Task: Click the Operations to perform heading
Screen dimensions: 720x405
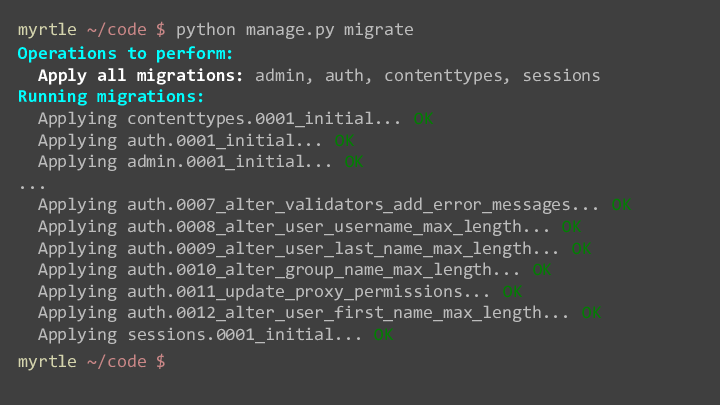Action: (x=125, y=54)
